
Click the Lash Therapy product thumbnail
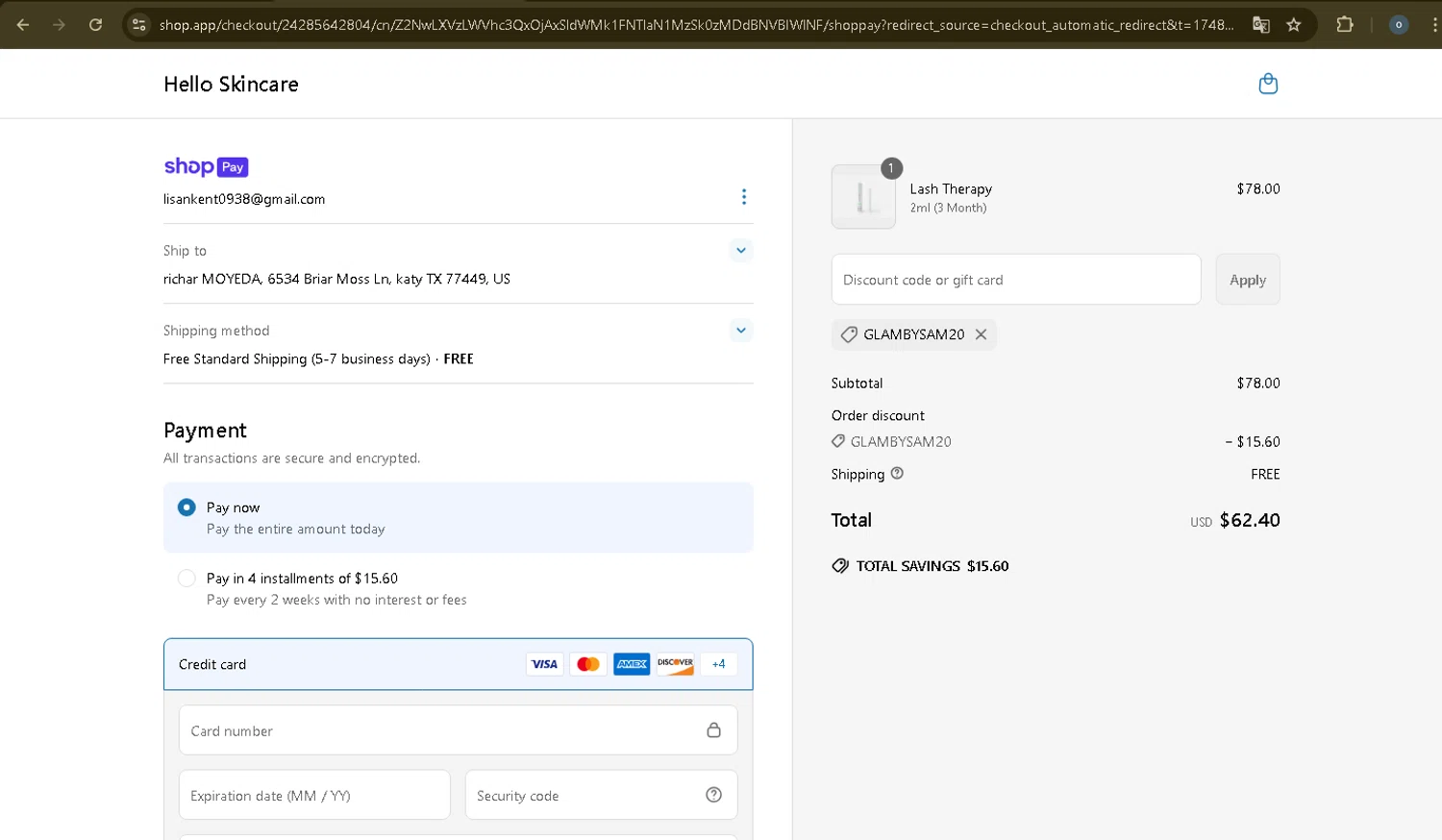[x=863, y=197]
